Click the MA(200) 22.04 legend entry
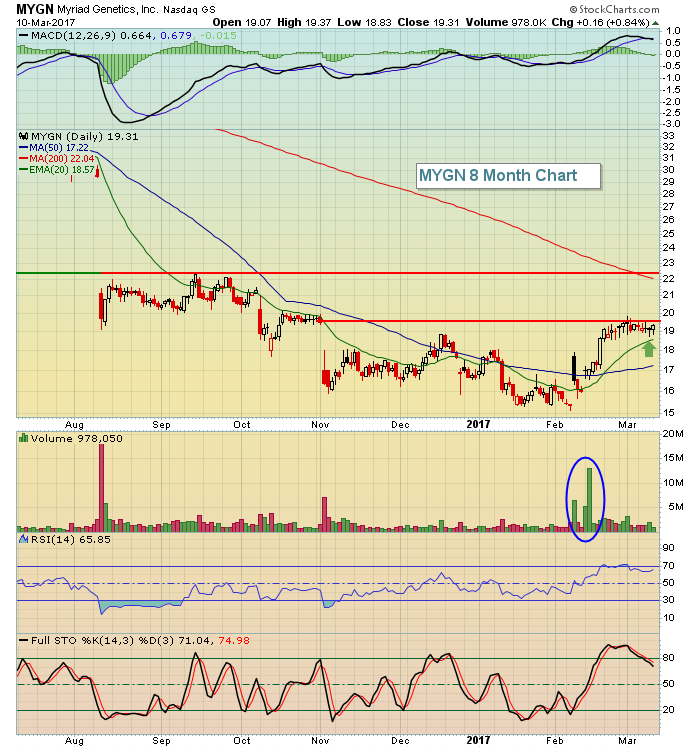 click(57, 158)
